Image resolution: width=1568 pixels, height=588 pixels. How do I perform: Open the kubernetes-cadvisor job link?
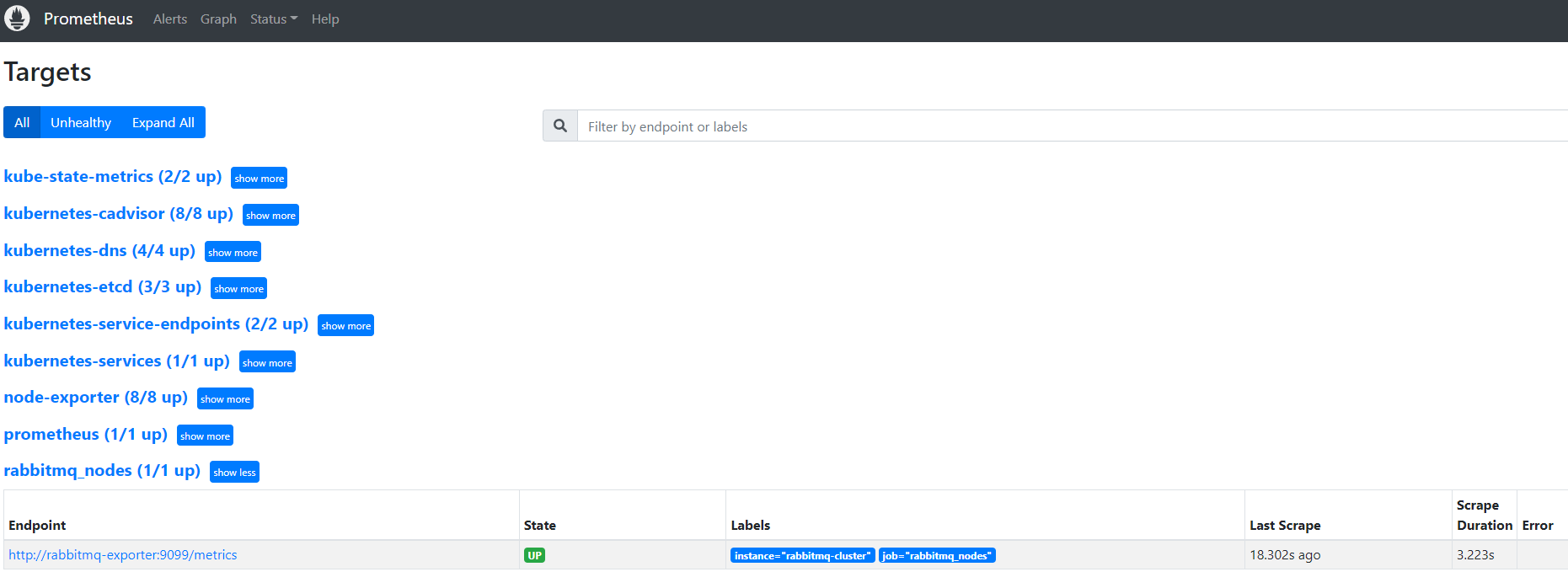[x=119, y=213]
